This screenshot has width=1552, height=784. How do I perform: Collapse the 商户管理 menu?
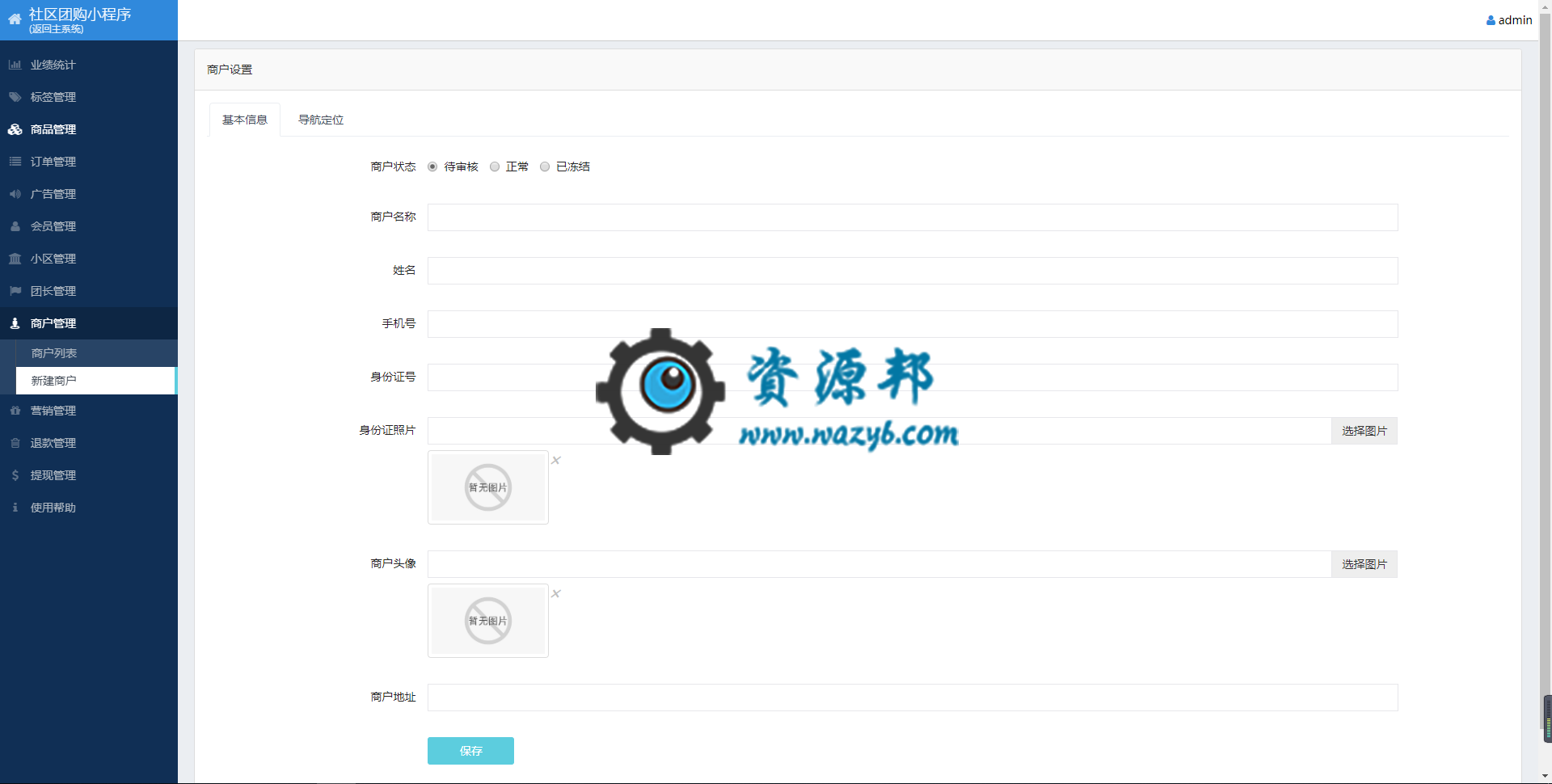[89, 323]
